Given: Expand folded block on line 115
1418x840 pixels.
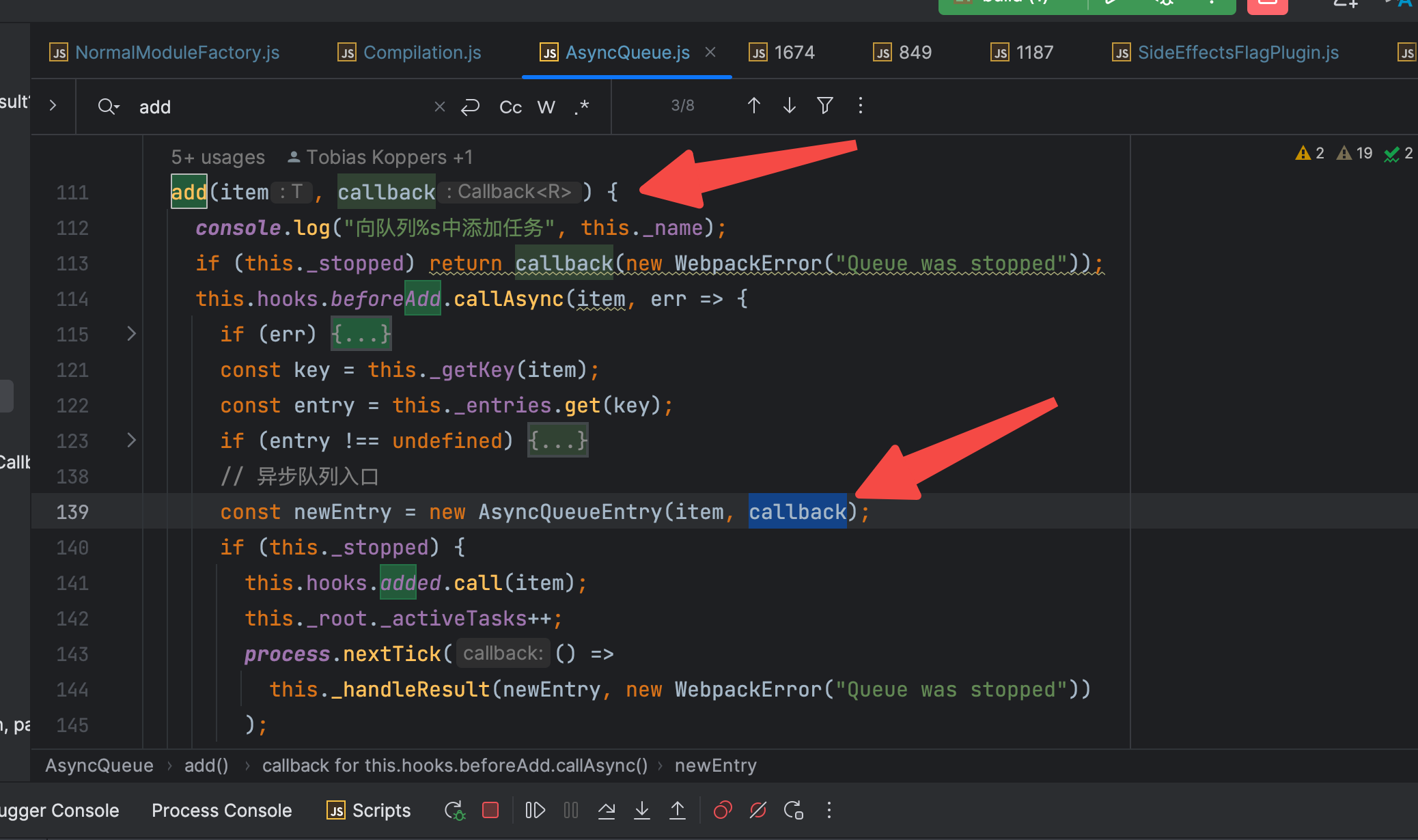Looking at the screenshot, I should (x=132, y=334).
